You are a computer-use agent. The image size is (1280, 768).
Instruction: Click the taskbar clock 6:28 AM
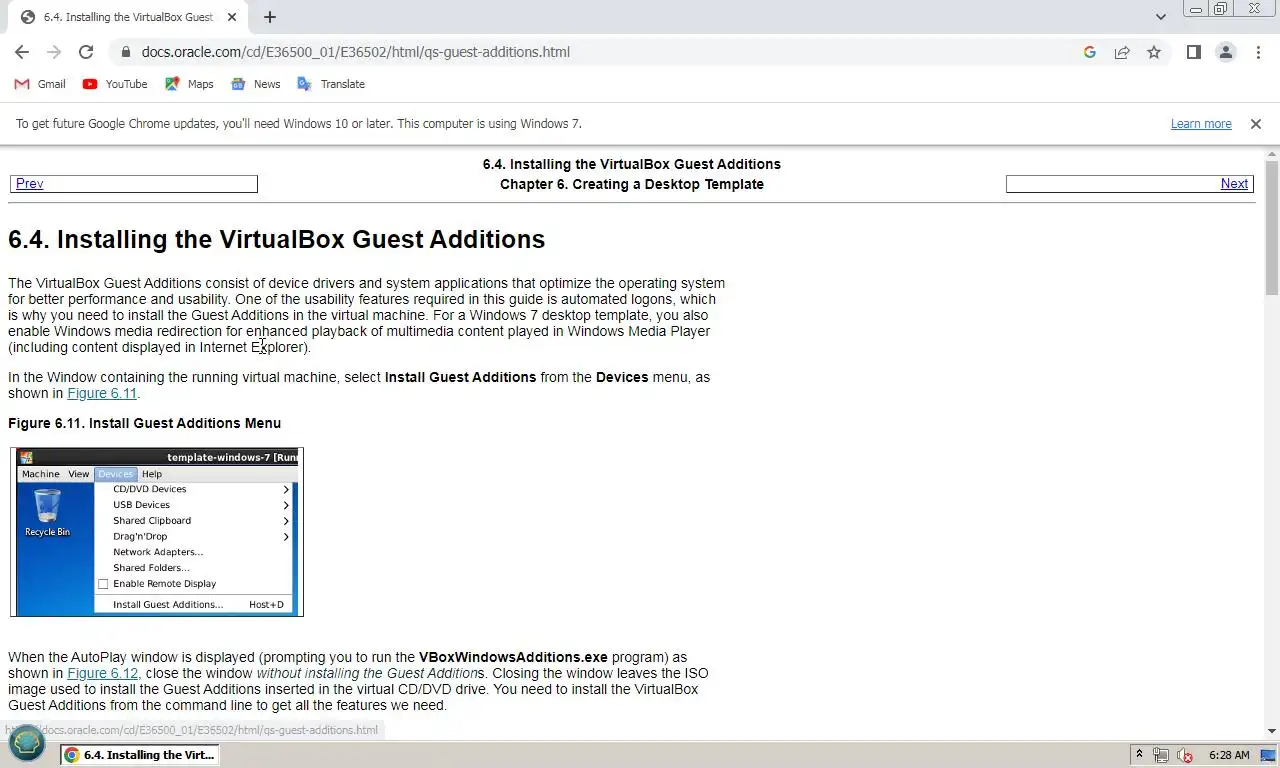coord(1229,755)
